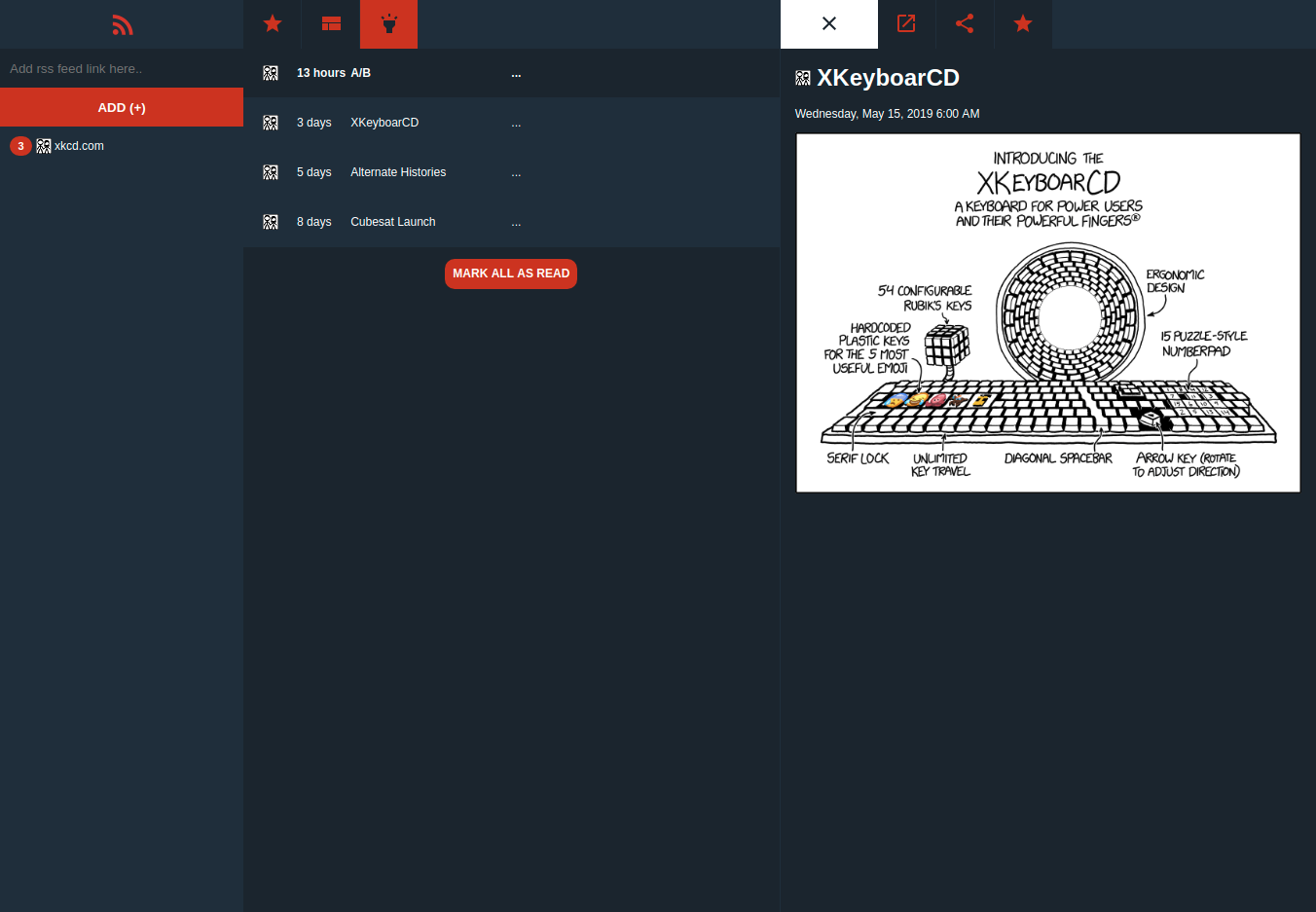
Task: Expand options for XKeyboarCD row
Action: tap(516, 123)
